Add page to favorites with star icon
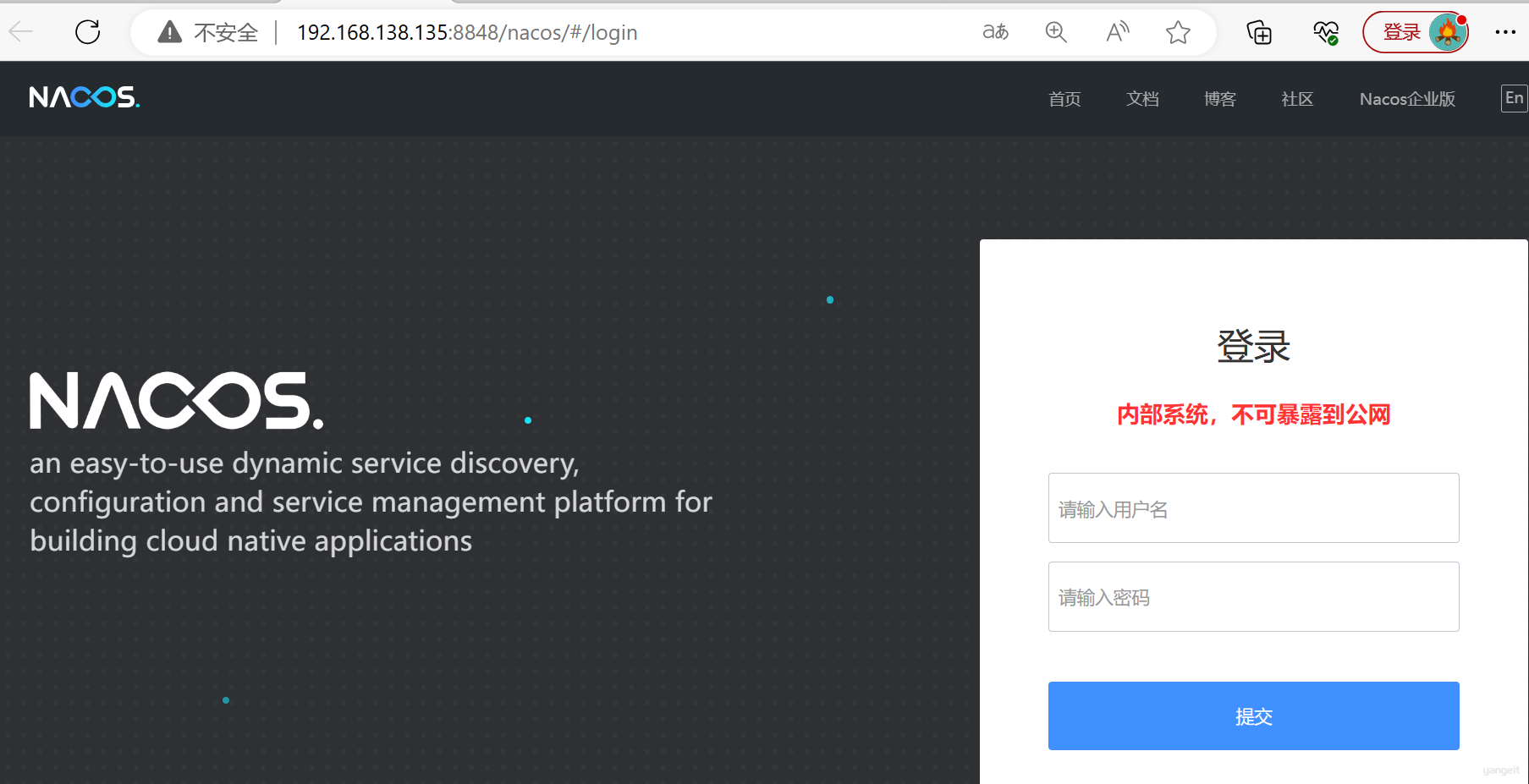1529x784 pixels. [x=1178, y=32]
